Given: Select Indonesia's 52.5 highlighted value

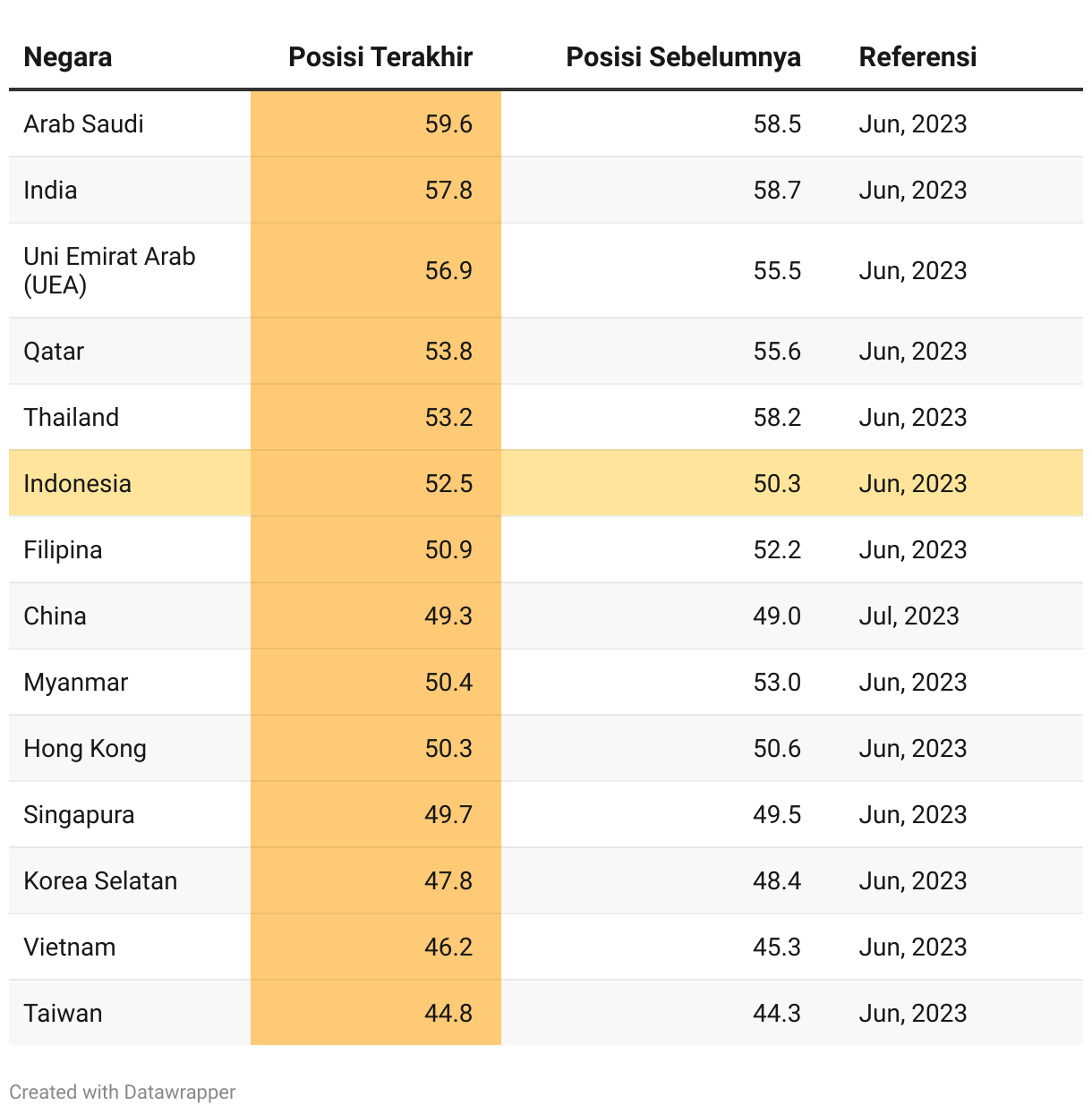Looking at the screenshot, I should [x=448, y=484].
